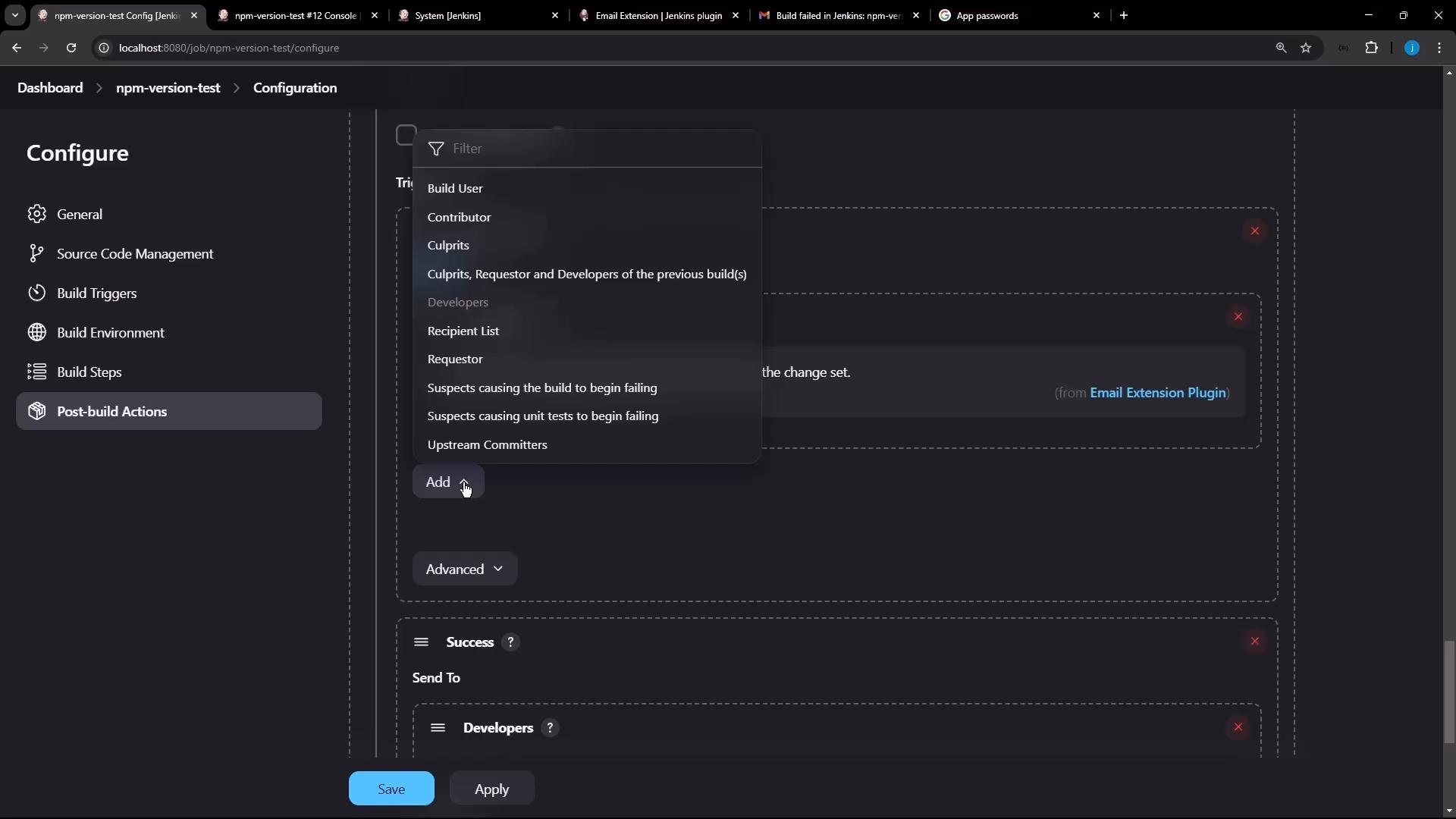Expand the Advanced settings dropdown
Viewport: 1456px width, 819px height.
(x=465, y=569)
